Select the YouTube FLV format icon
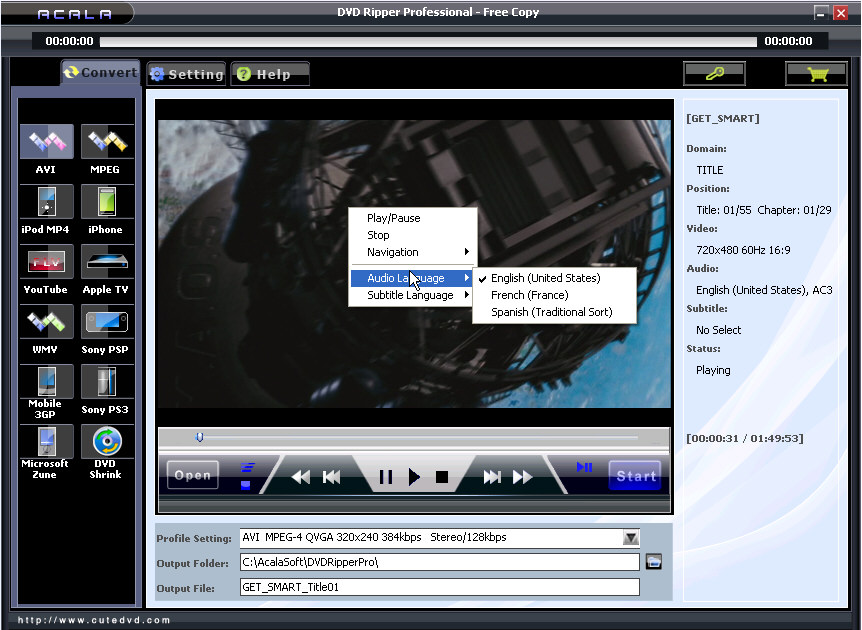The height and width of the screenshot is (630, 862). pos(46,263)
